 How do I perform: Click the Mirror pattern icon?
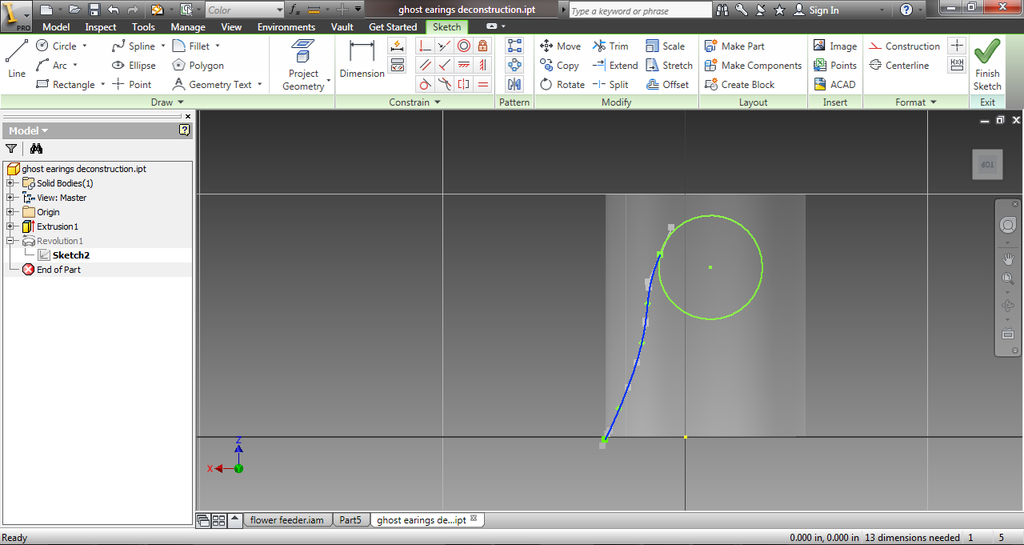pos(515,84)
